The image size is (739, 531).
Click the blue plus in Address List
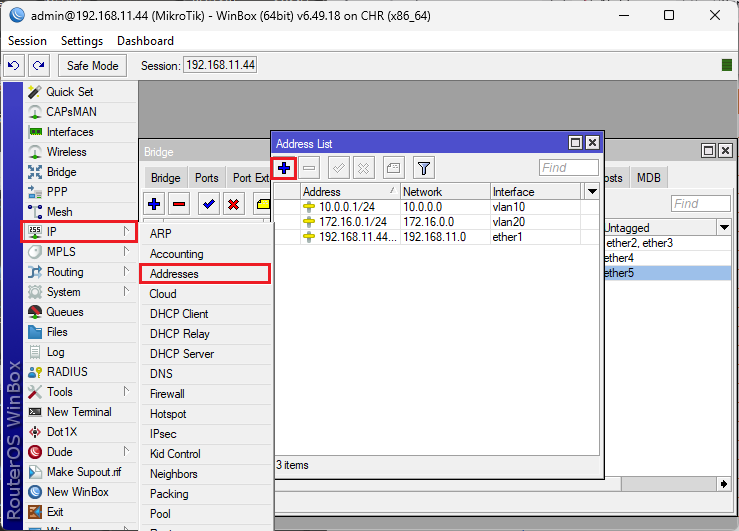click(x=284, y=168)
